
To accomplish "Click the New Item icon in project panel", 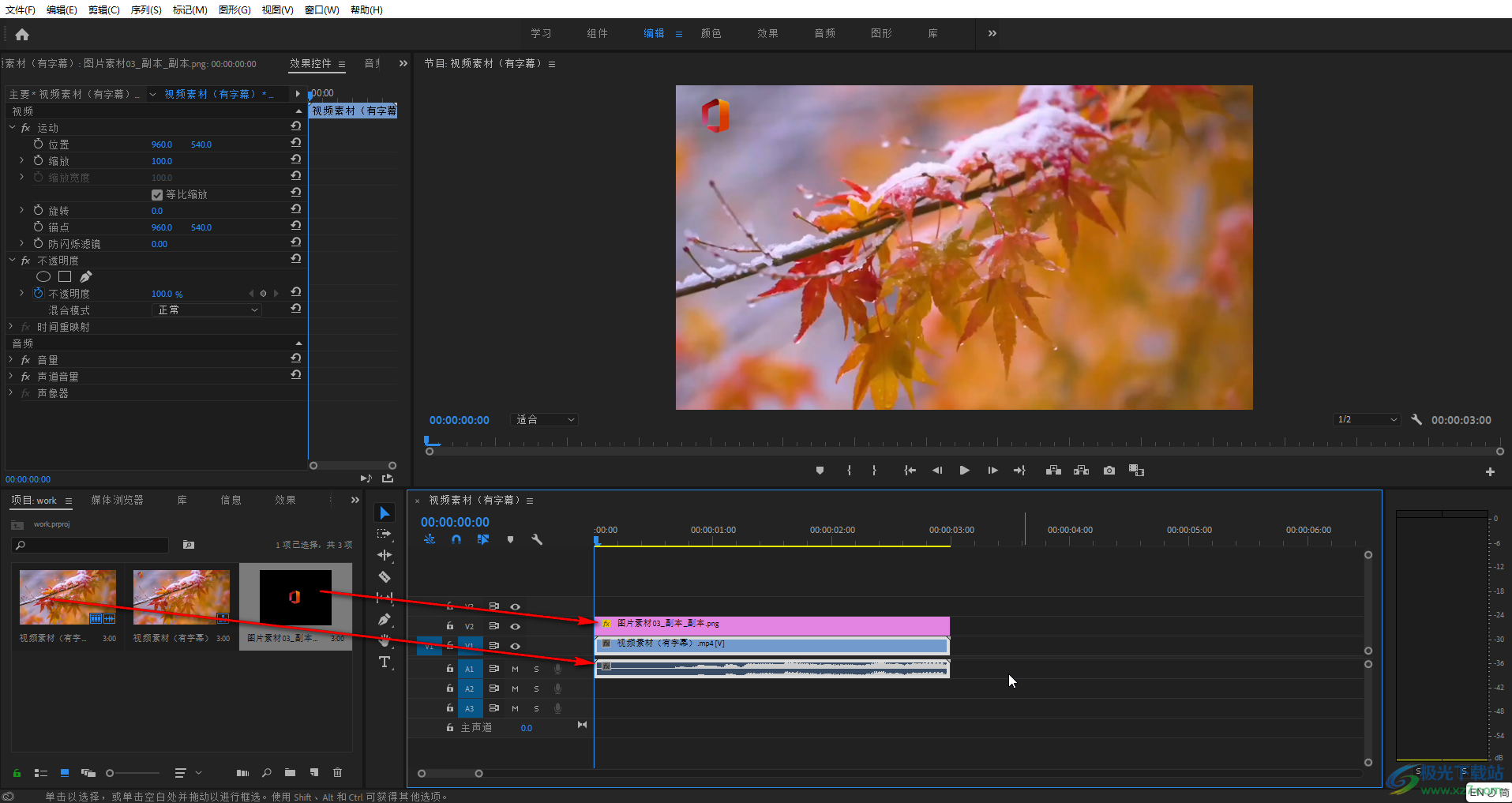I will coord(314,772).
